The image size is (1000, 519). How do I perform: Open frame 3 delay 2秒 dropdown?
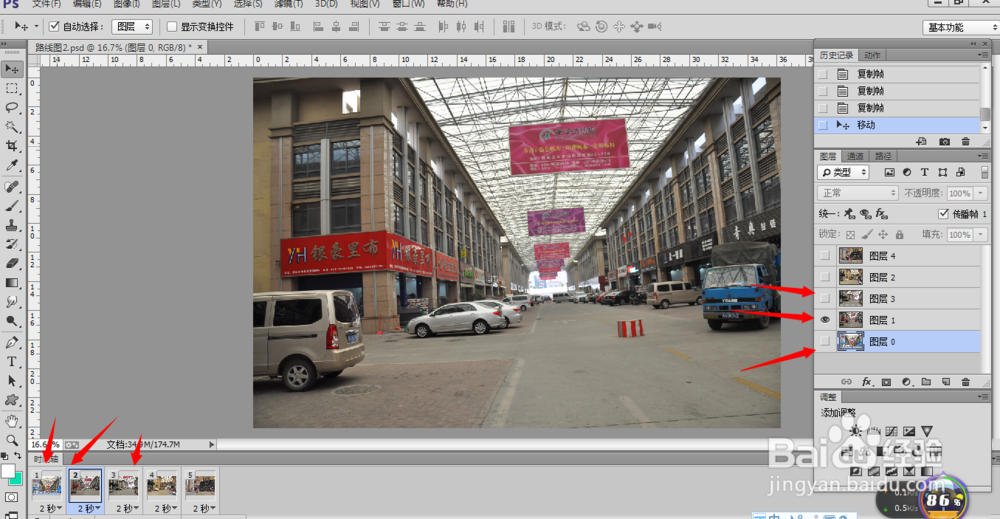point(127,508)
